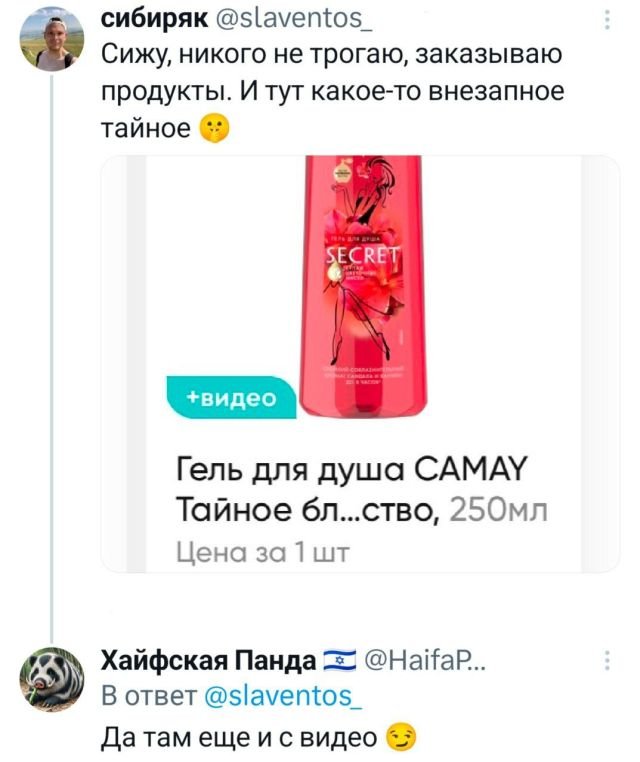Tap the +видео badge on product image
The width and height of the screenshot is (640, 762).
tap(231, 398)
